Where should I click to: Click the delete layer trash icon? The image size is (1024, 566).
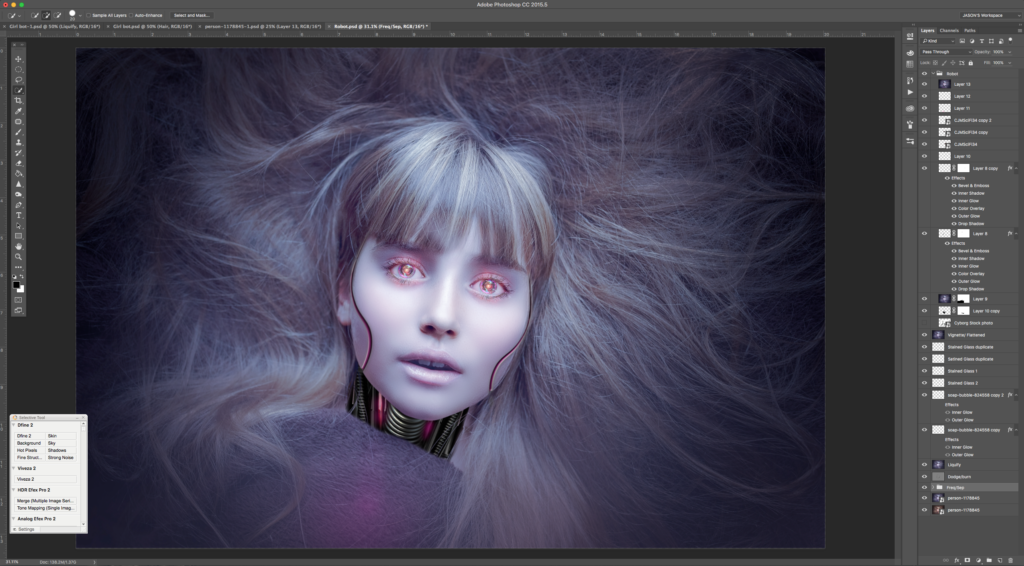(x=1009, y=559)
